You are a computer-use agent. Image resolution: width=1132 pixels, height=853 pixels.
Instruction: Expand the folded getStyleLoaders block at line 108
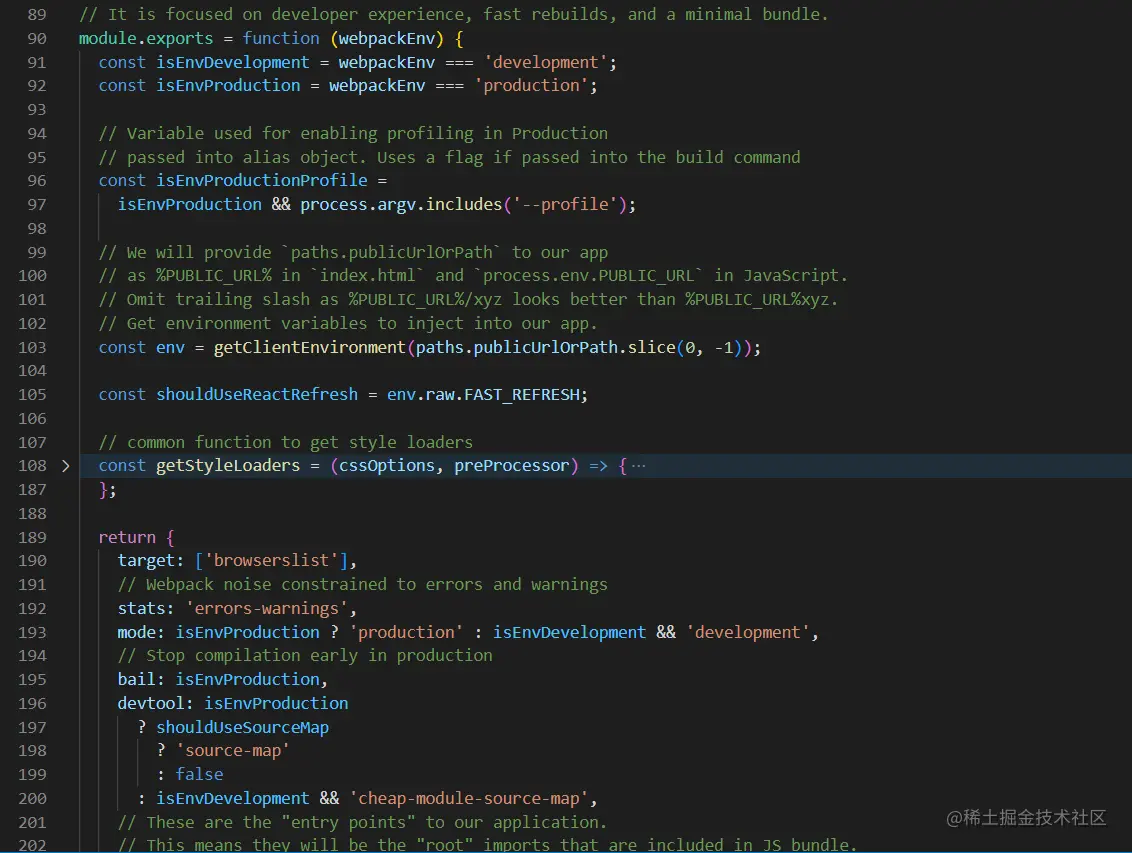click(x=66, y=466)
